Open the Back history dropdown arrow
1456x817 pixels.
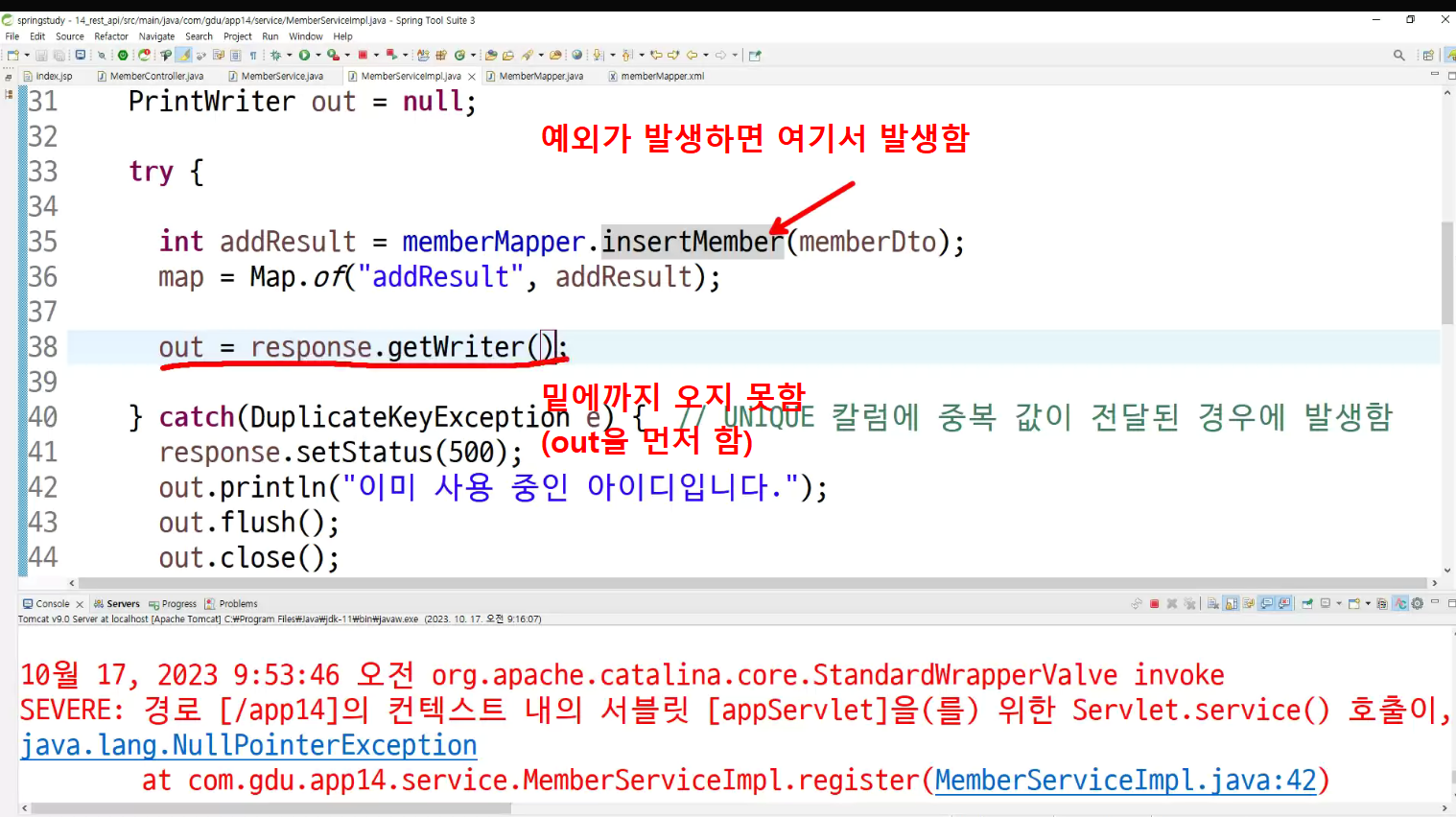(706, 56)
